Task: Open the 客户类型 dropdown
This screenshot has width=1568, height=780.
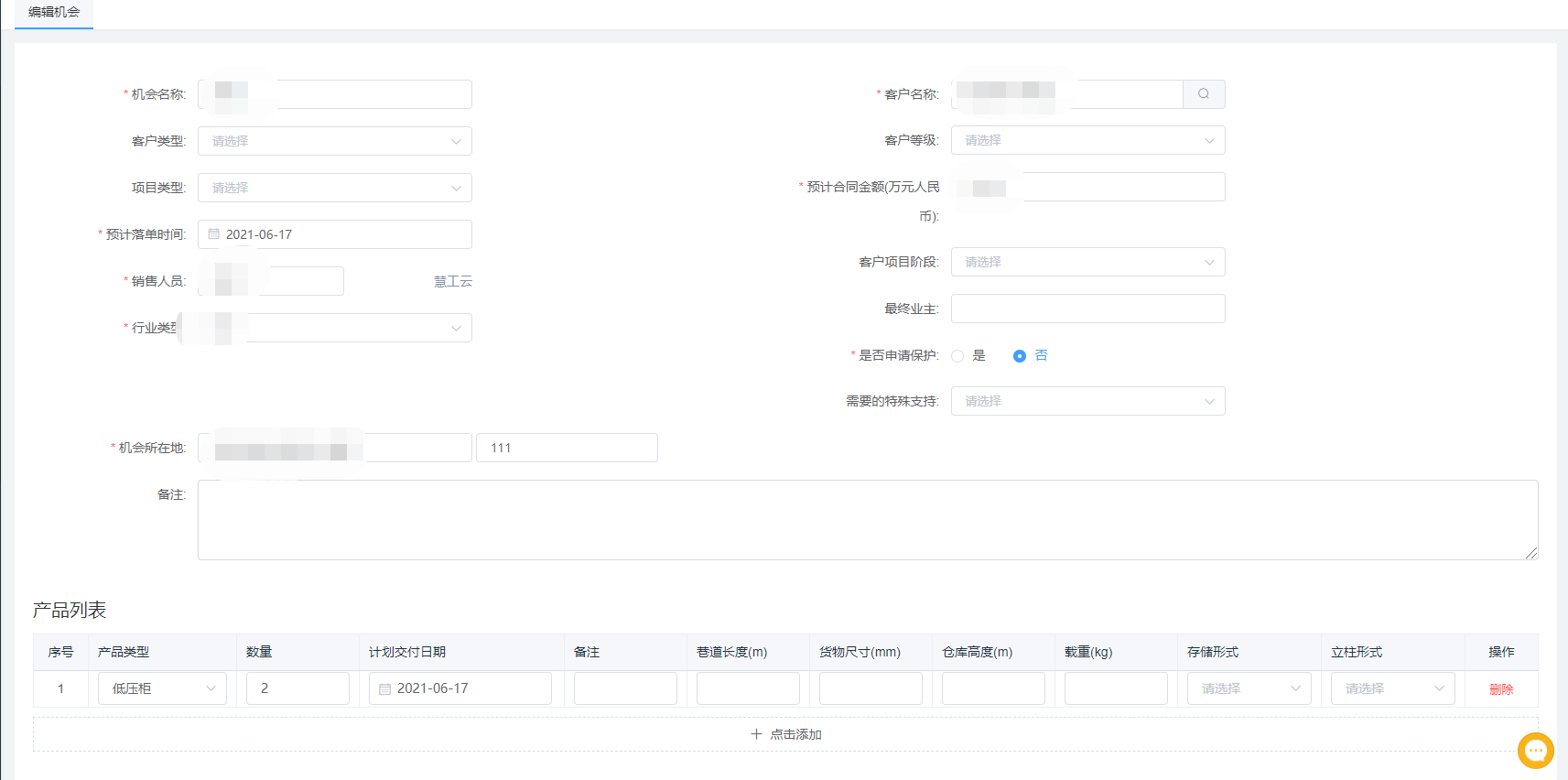Action: (335, 141)
